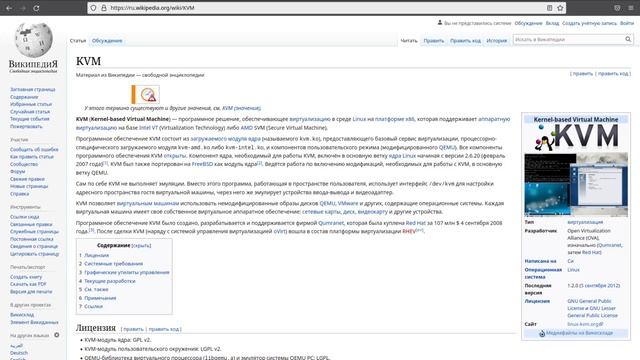Open Викисклад sidebar link
The height and width of the screenshot is (360, 640).
[x=22, y=315]
